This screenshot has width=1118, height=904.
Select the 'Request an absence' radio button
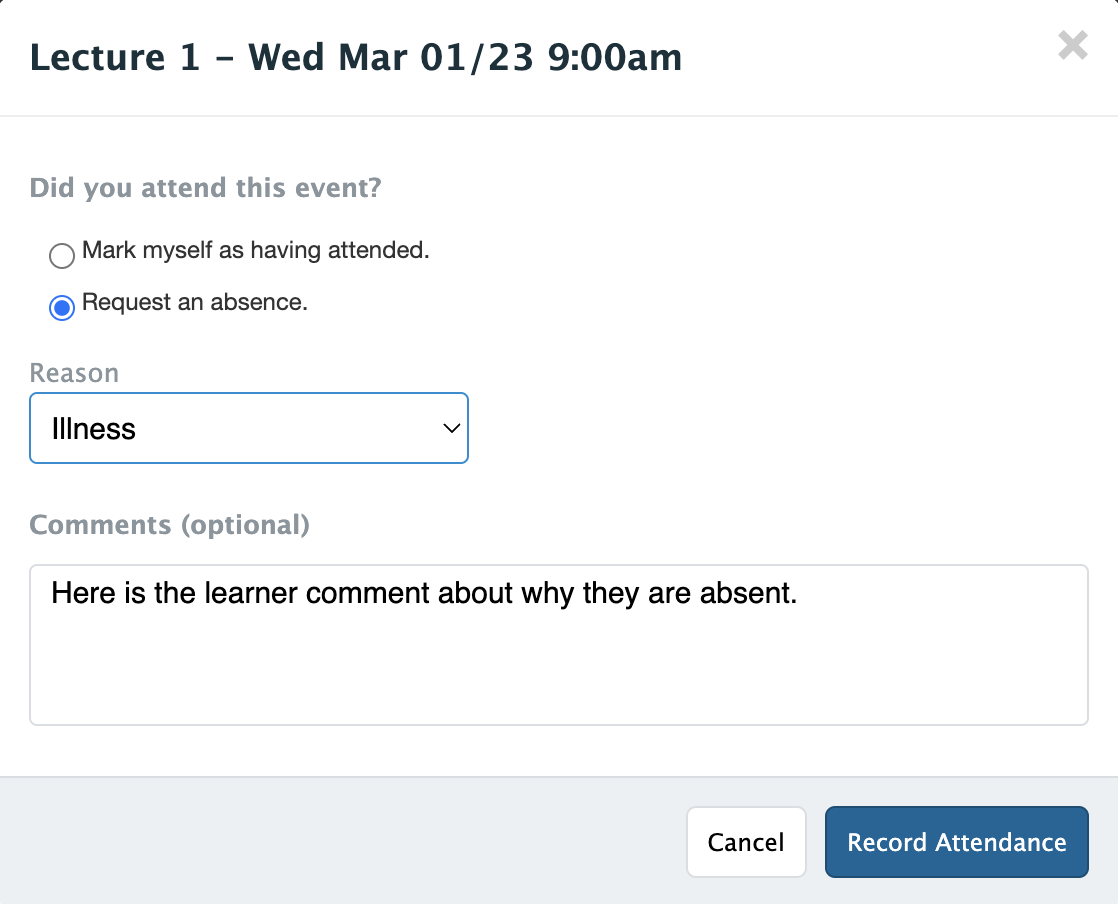coord(62,308)
